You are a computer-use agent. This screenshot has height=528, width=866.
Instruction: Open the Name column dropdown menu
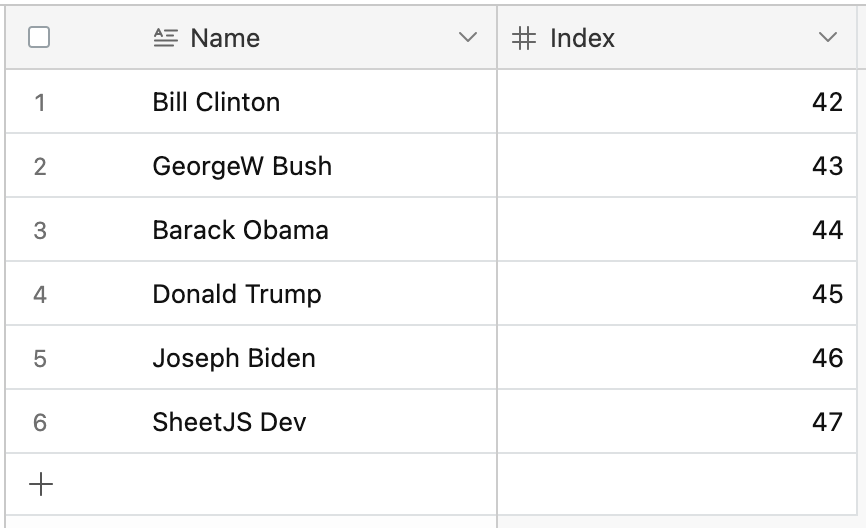(x=467, y=38)
